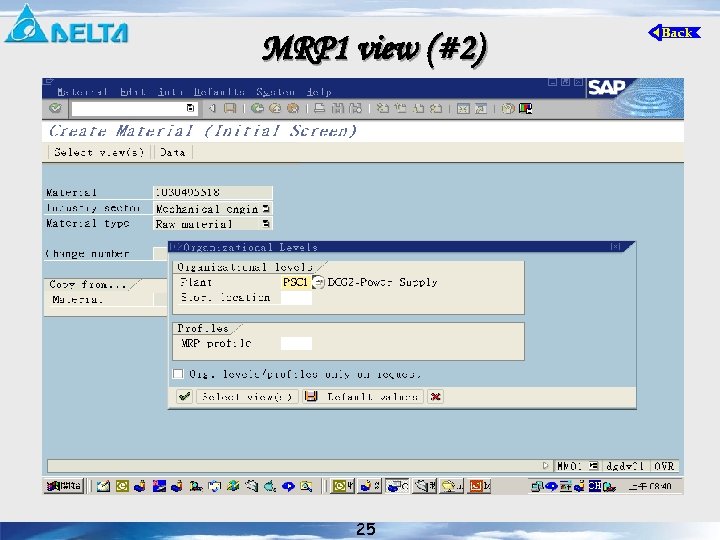720x540 pixels.
Task: Click the First Page toolbar icon
Action: tap(382, 108)
